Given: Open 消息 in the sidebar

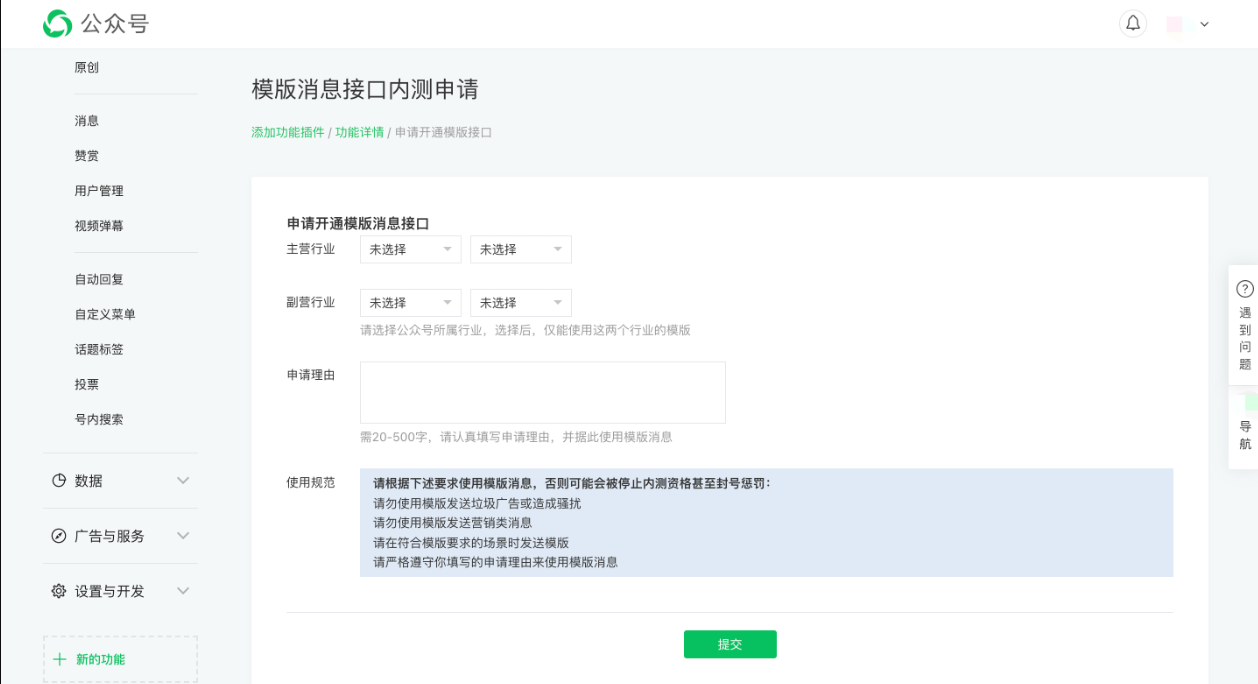Looking at the screenshot, I should coord(87,121).
